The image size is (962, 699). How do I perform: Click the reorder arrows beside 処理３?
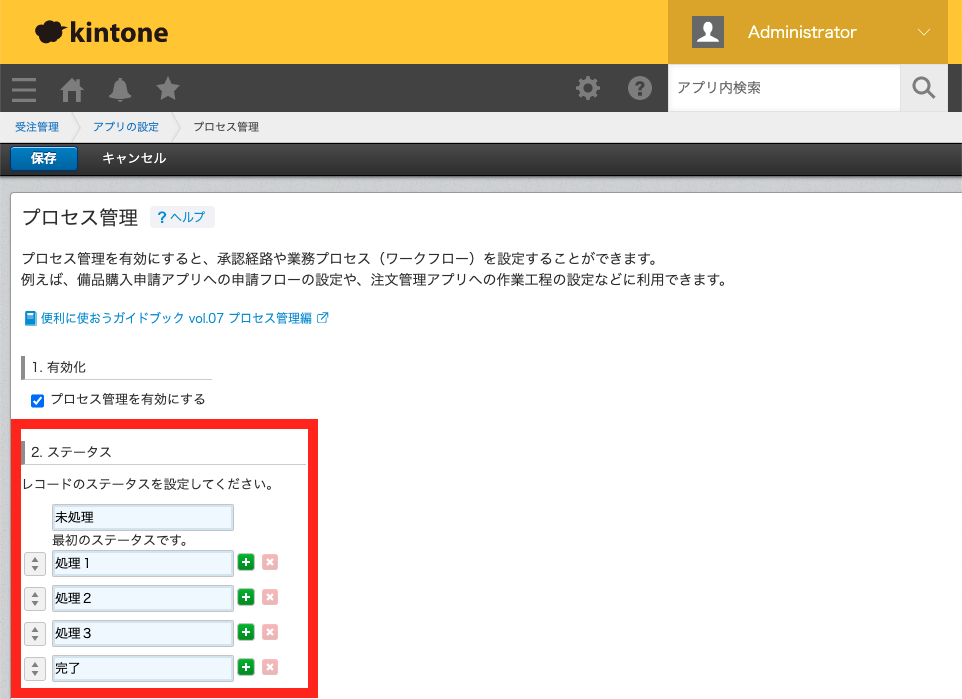pyautogui.click(x=34, y=632)
